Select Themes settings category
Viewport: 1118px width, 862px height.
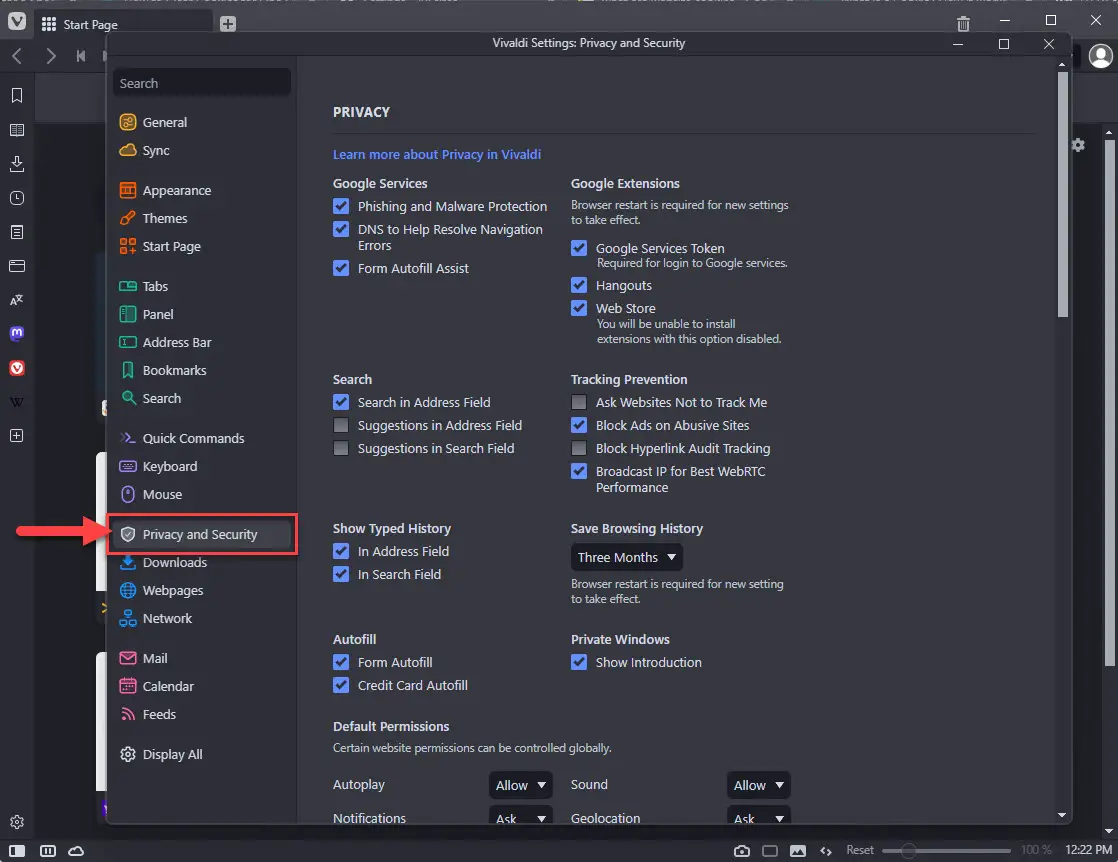tap(201, 218)
